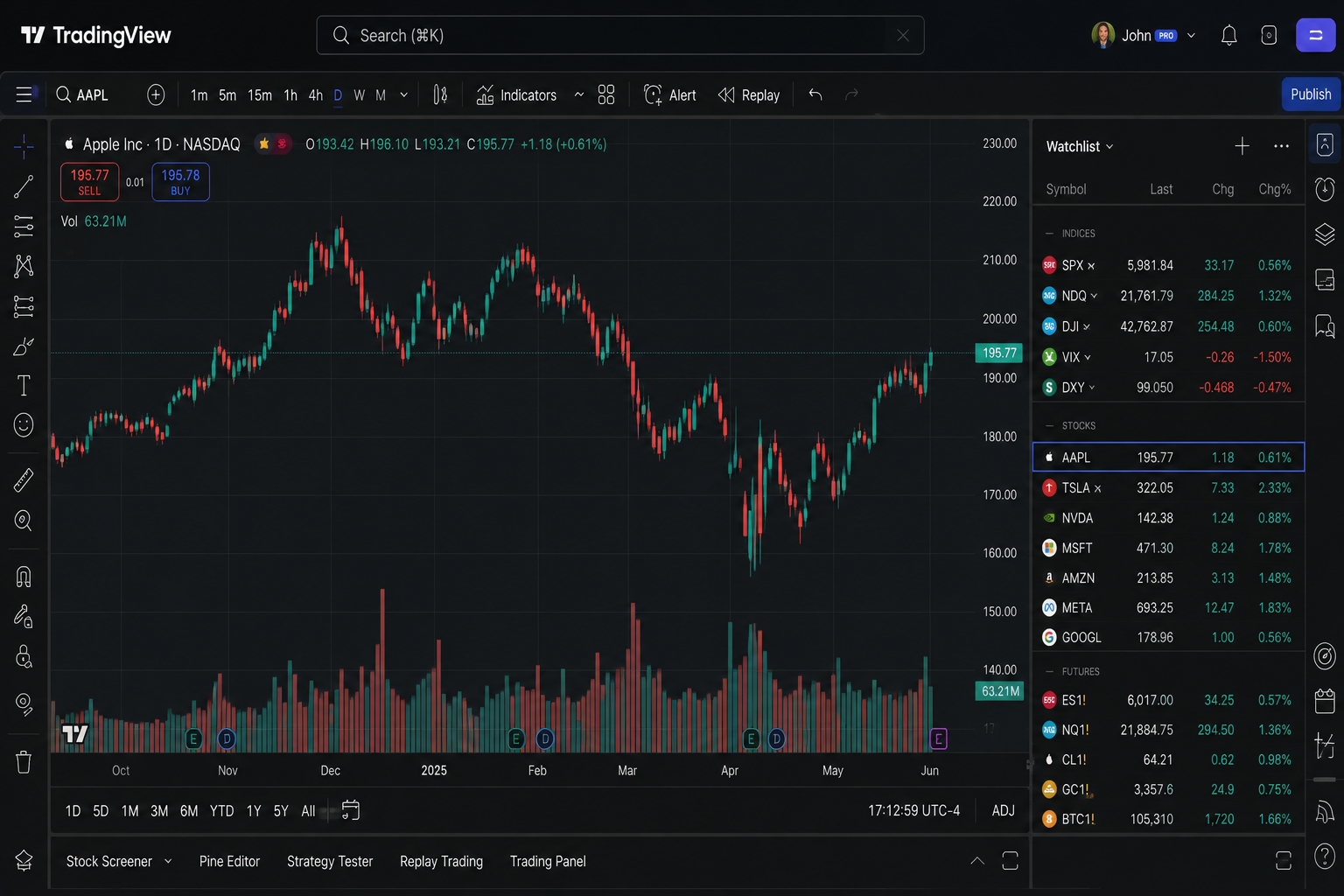Click the go to date calendar icon

click(x=350, y=810)
